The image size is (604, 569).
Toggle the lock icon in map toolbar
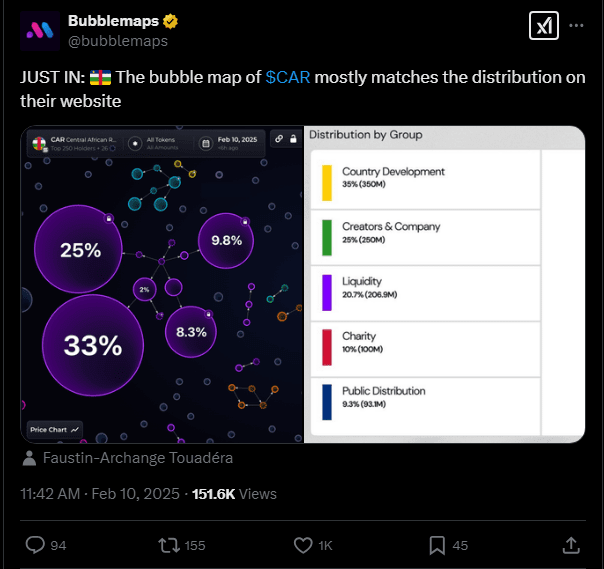click(293, 139)
